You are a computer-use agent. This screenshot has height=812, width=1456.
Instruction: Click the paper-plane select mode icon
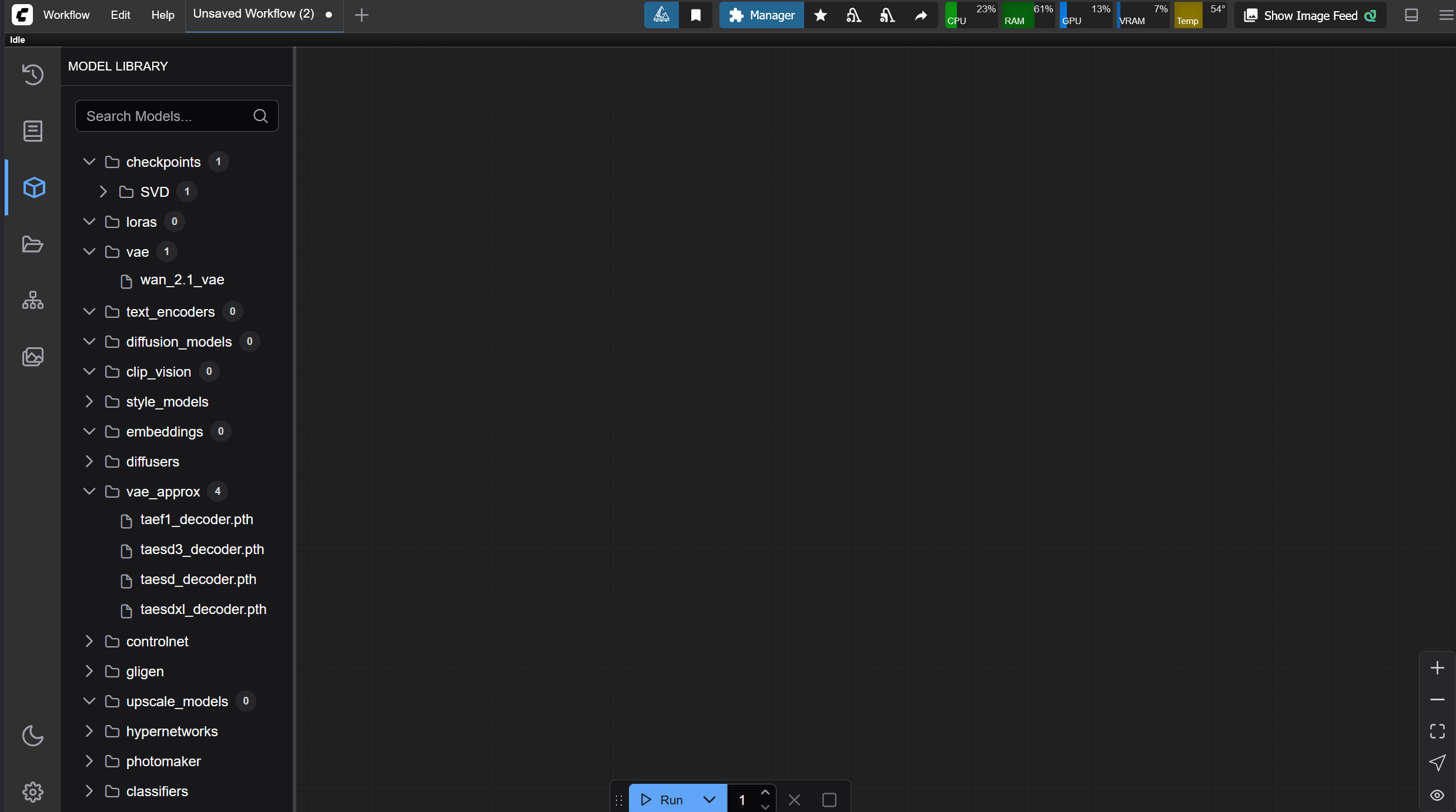pyautogui.click(x=1437, y=763)
